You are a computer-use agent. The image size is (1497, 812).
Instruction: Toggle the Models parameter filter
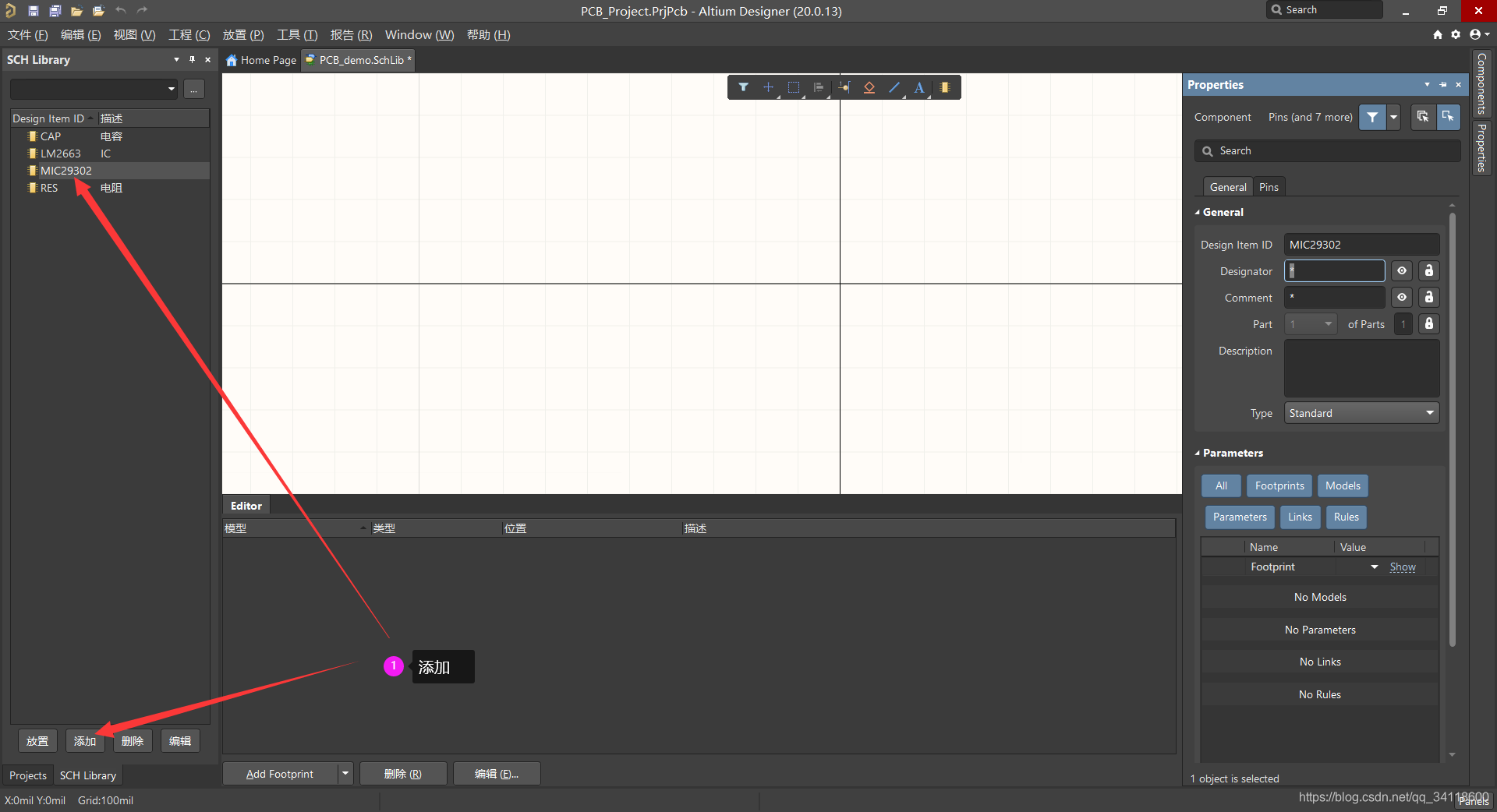tap(1343, 485)
